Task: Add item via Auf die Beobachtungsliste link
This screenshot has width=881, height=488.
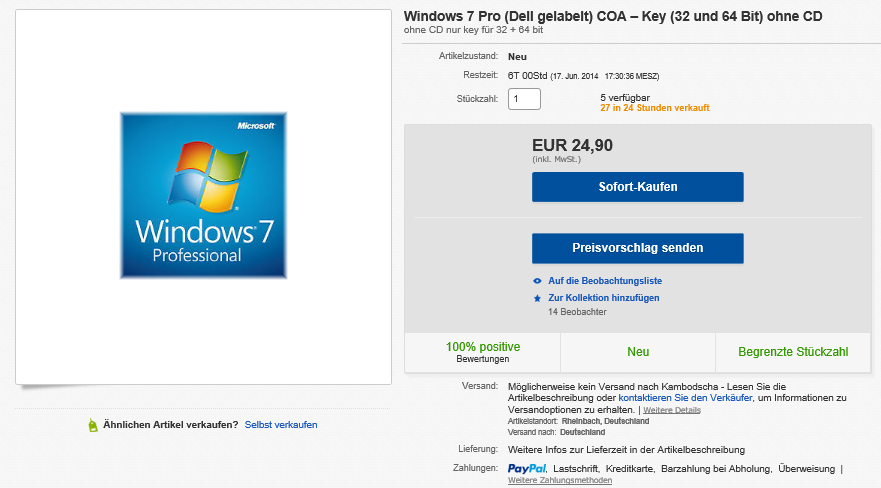Action: [x=604, y=281]
